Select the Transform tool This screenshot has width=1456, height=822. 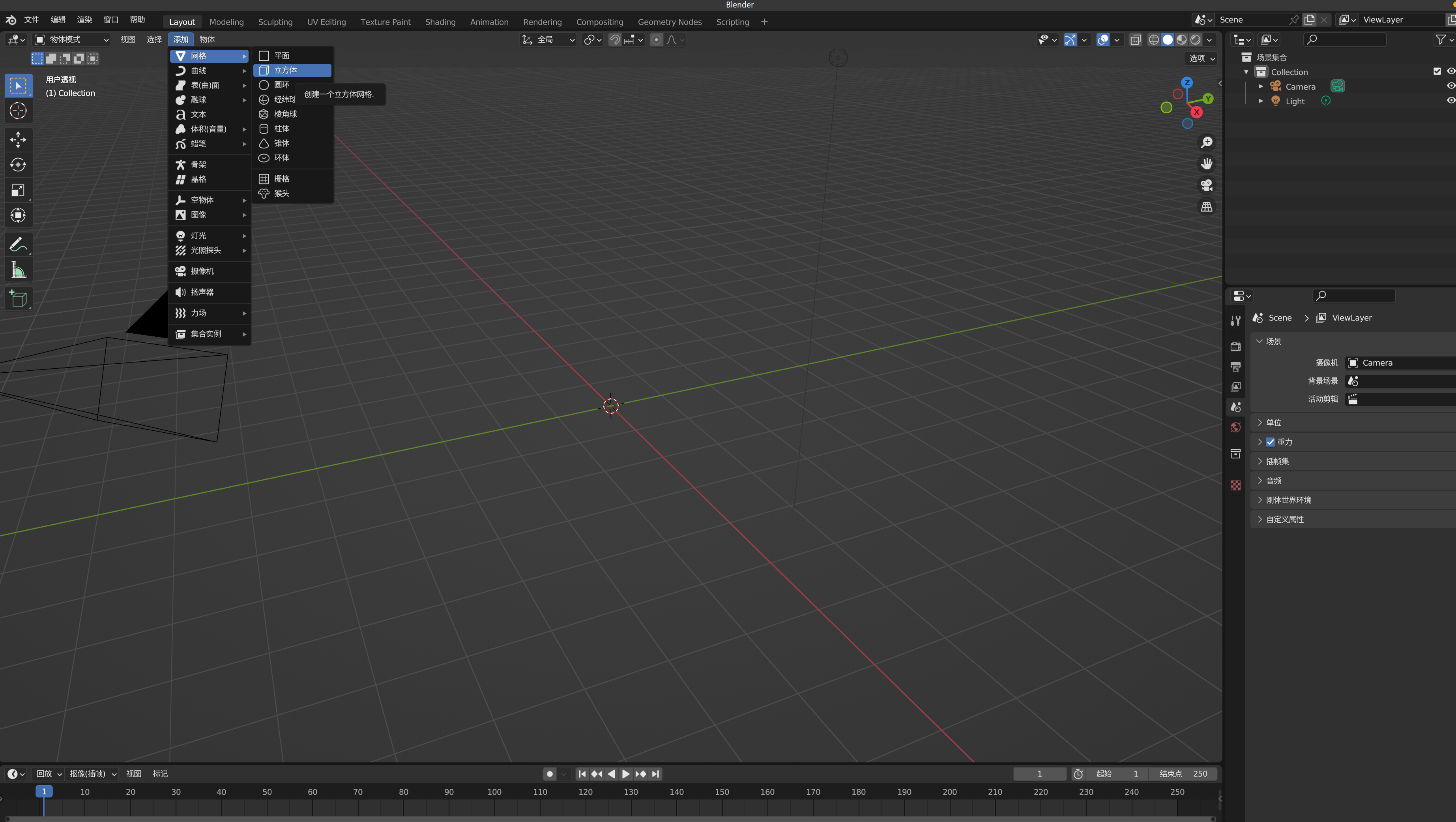[18, 215]
